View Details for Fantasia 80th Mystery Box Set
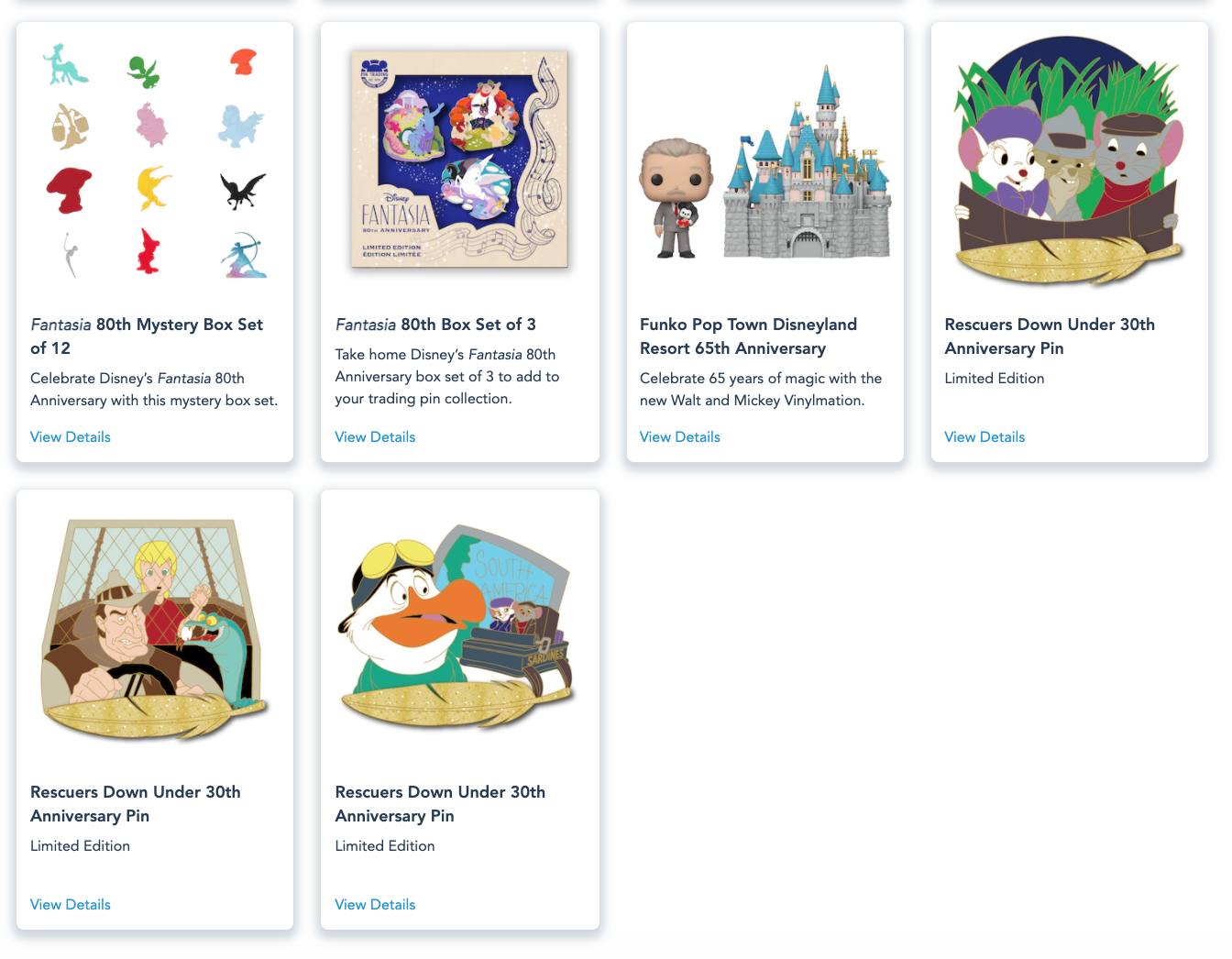Screen dimensions: 1232x959 71,437
